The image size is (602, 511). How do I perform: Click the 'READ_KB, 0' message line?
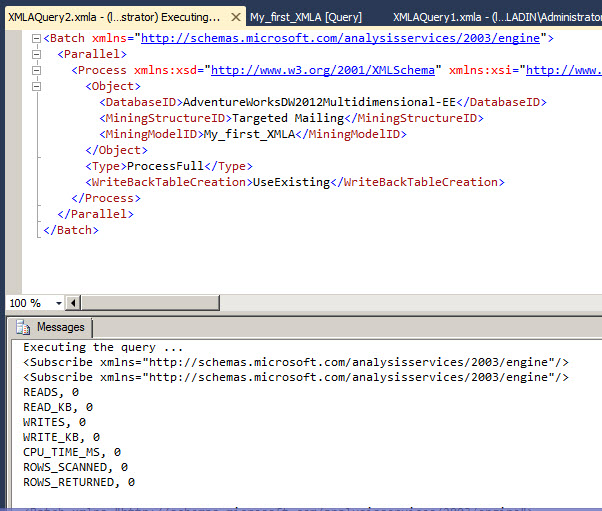coord(58,407)
